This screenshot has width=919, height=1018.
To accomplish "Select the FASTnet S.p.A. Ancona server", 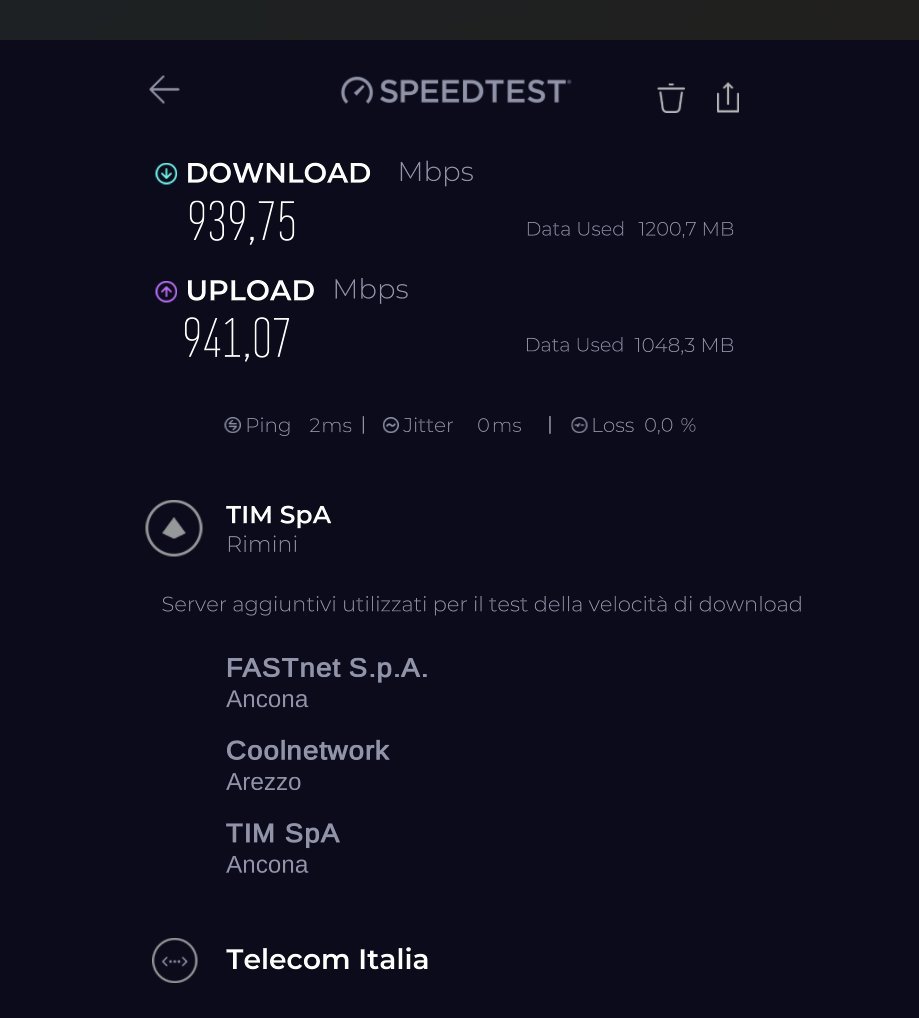I will tap(327, 682).
